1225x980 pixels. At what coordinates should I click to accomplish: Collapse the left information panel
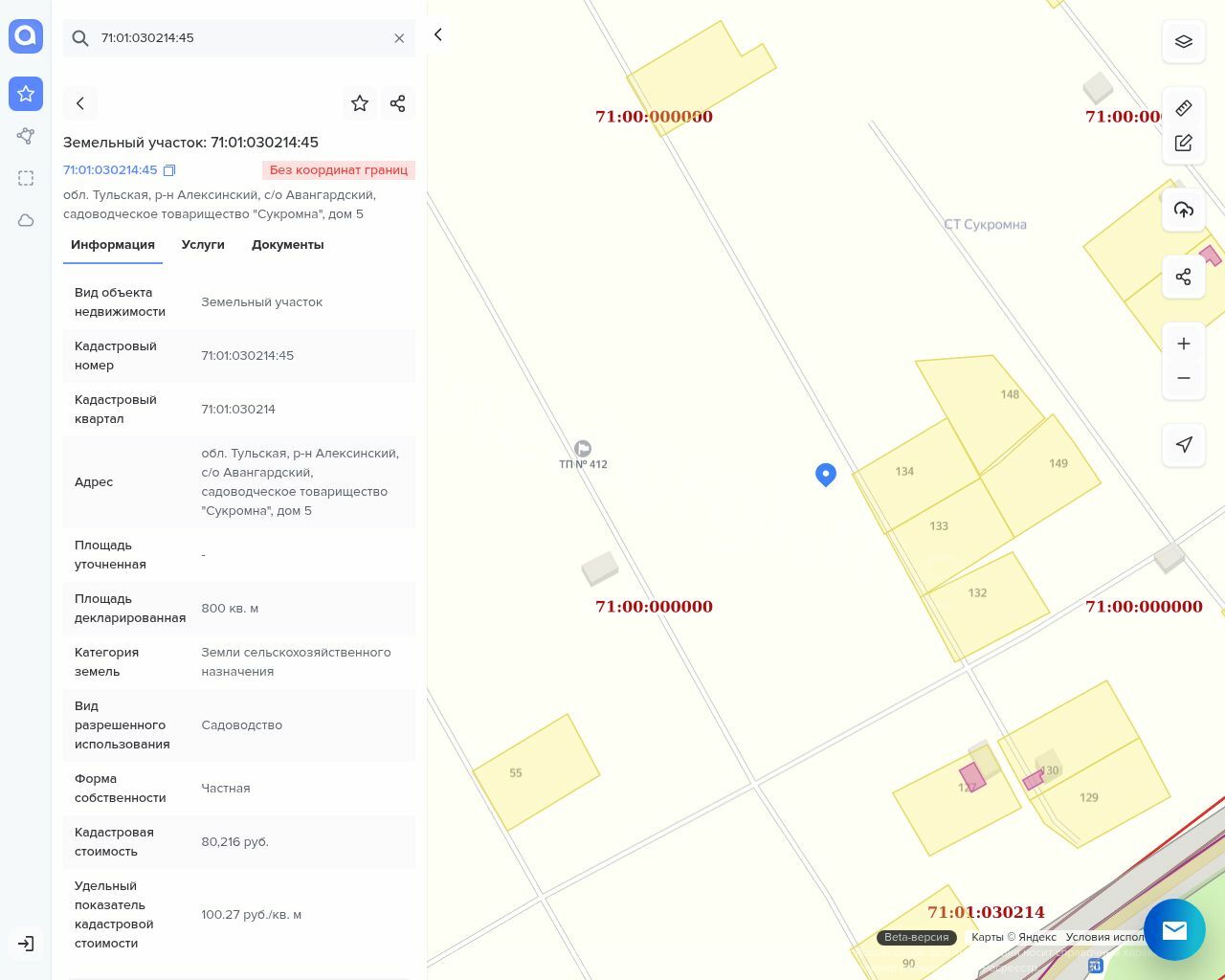pyautogui.click(x=438, y=34)
